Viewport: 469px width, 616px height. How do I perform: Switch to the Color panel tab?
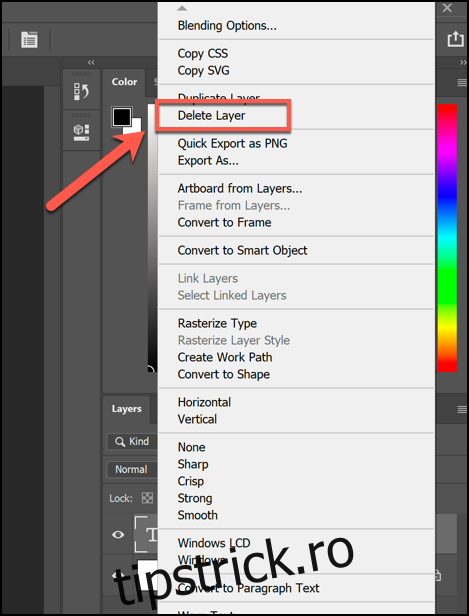(124, 82)
